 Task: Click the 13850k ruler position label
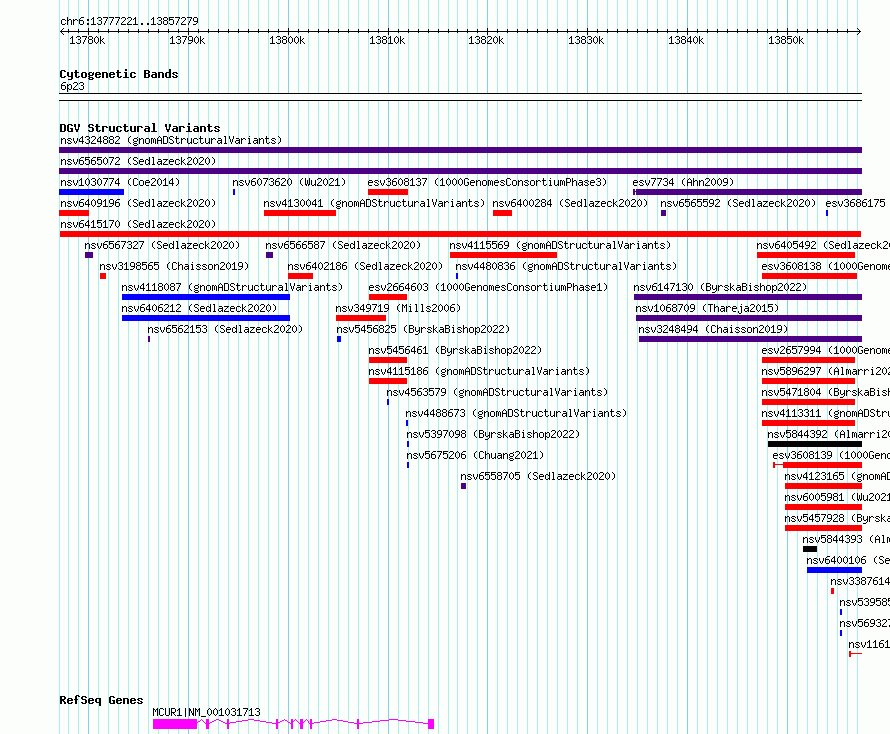(x=786, y=40)
